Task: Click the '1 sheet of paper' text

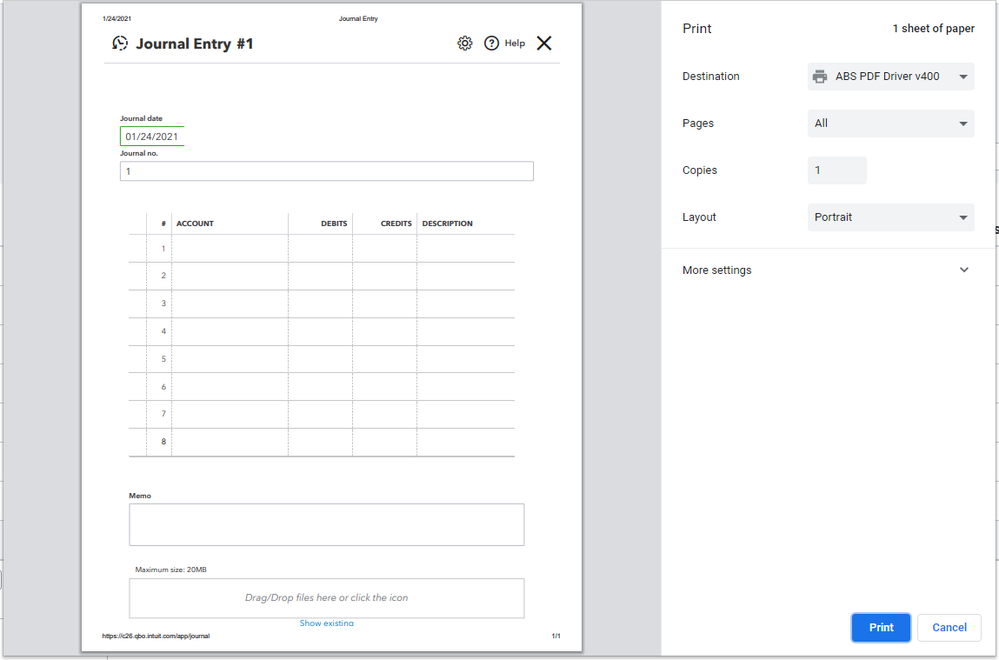Action: (x=933, y=29)
